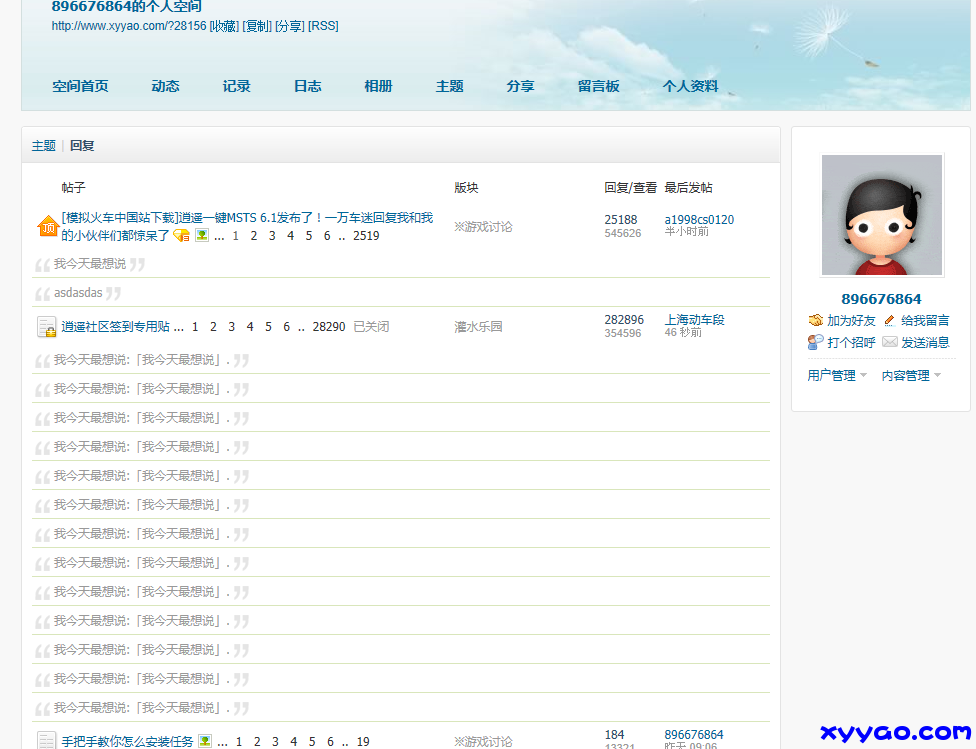This screenshot has width=976, height=749.
Task: Open the 留言板 navigation item
Action: point(599,86)
